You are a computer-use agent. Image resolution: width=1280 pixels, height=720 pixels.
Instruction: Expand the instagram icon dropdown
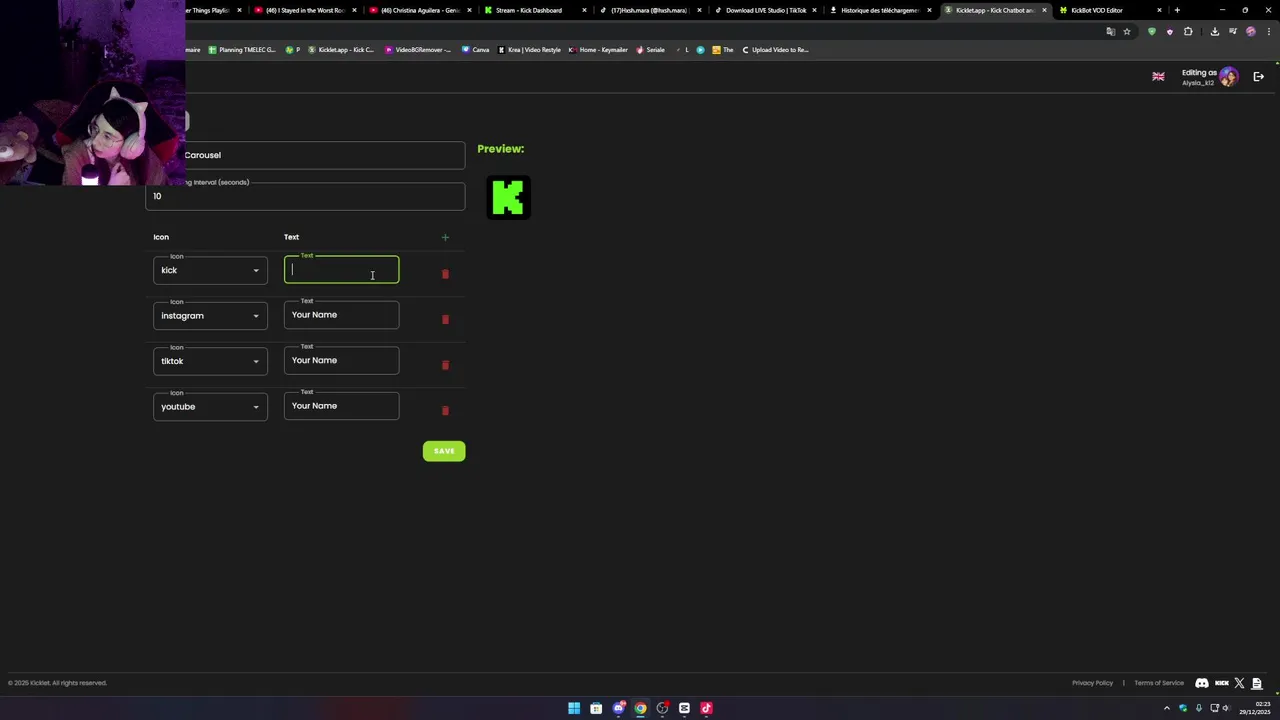click(x=210, y=316)
